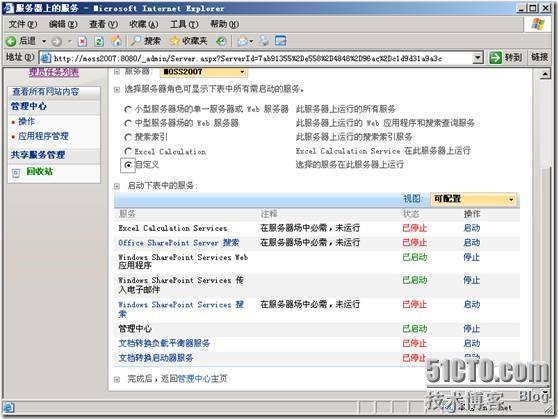Open the 工具(T) menu
558x419 pixels.
tap(184, 24)
